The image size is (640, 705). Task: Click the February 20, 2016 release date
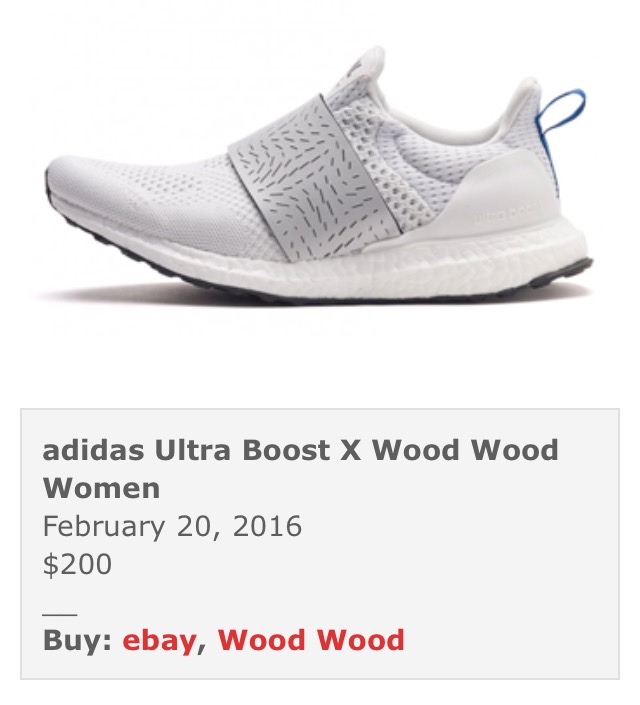pos(172,526)
